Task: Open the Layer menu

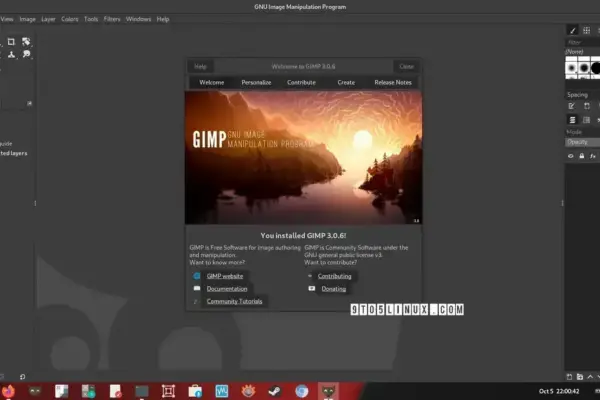Action: [x=48, y=19]
